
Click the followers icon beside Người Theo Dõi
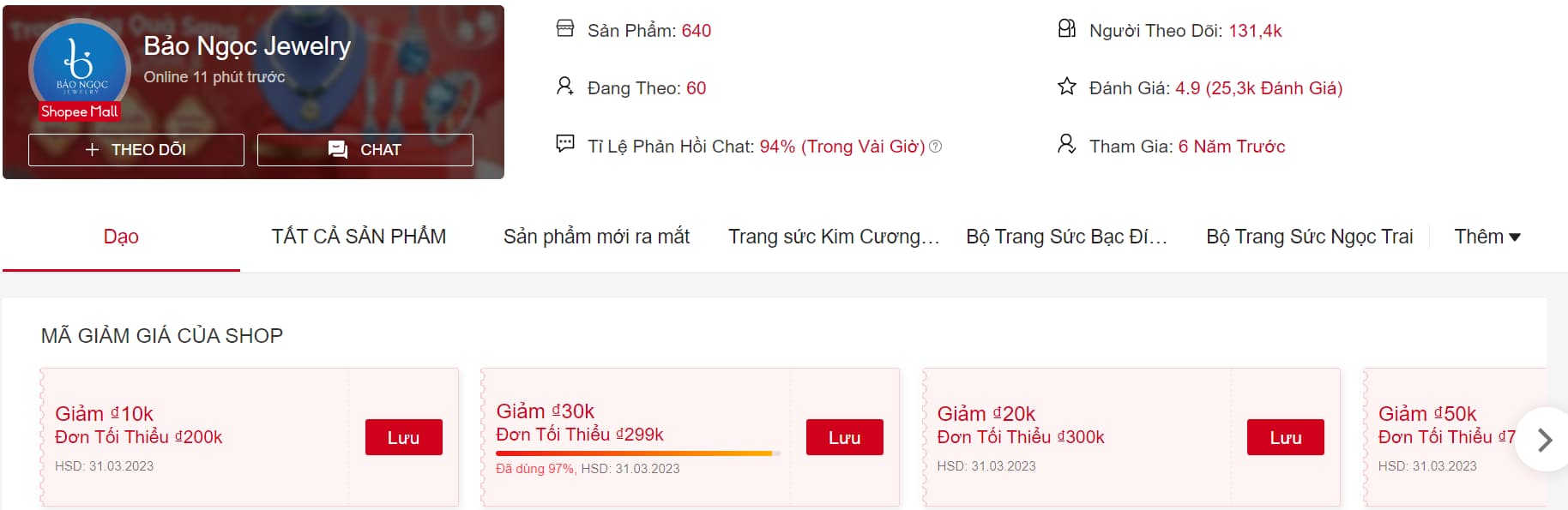(x=1066, y=29)
